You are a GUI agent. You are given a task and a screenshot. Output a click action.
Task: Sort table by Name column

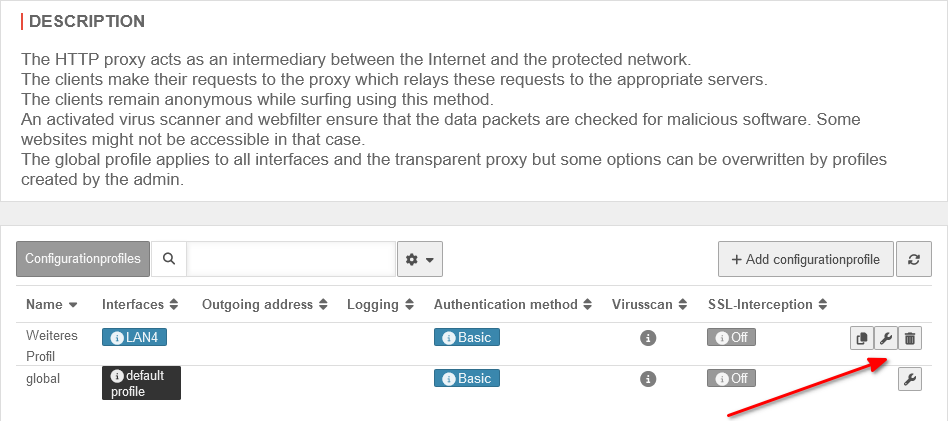(52, 304)
